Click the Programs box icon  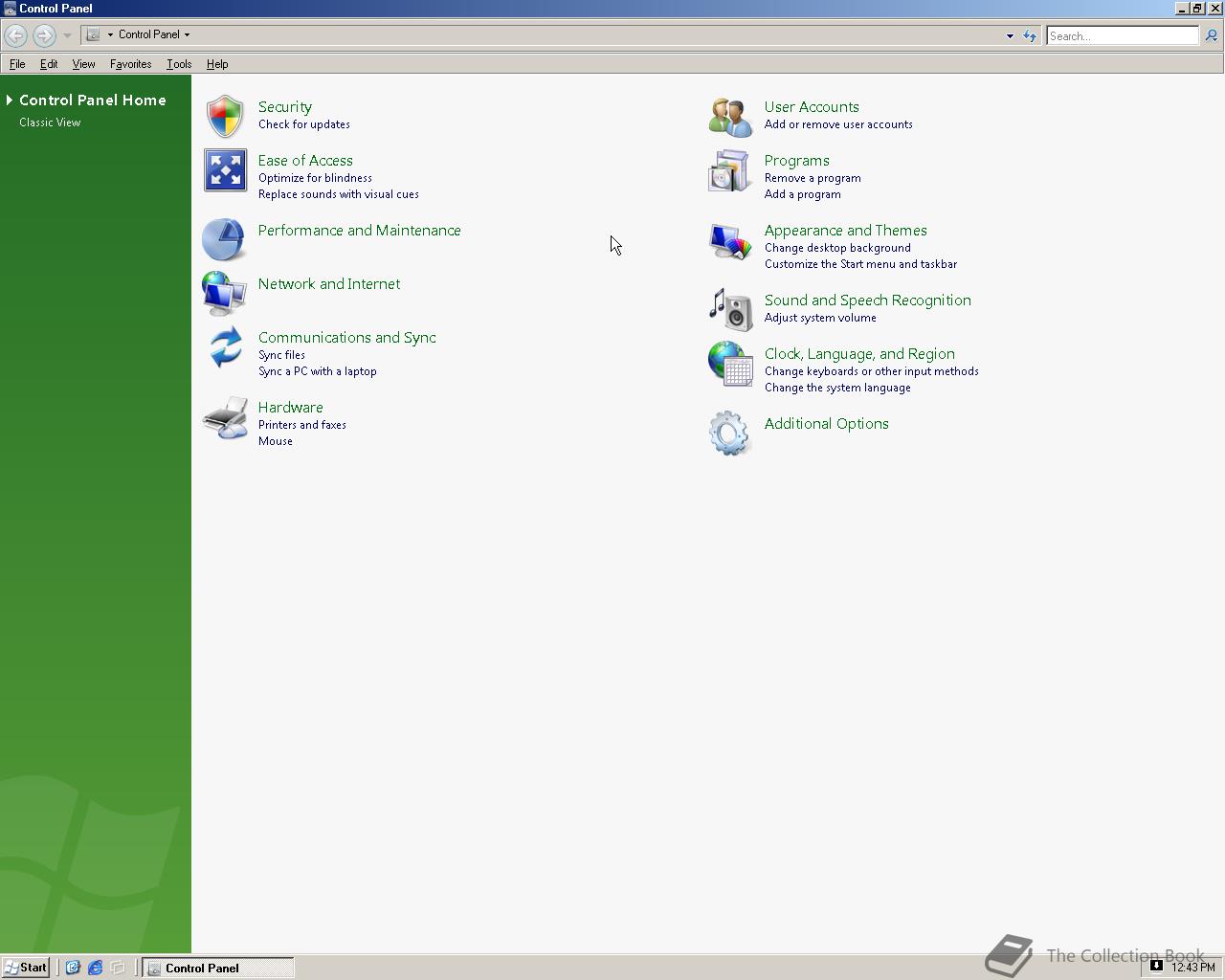tap(730, 170)
